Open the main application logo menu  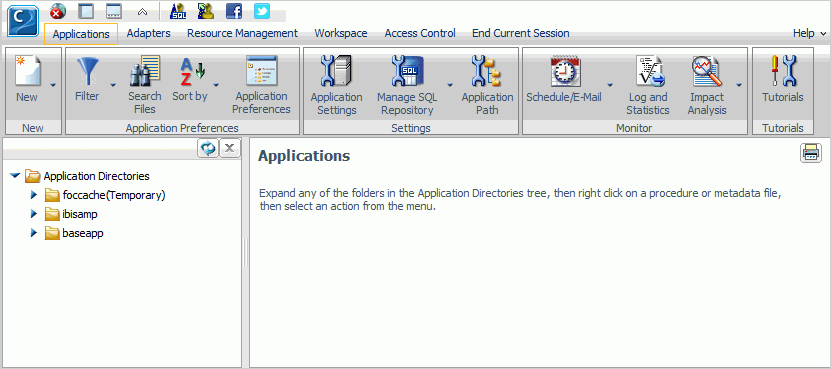23,20
